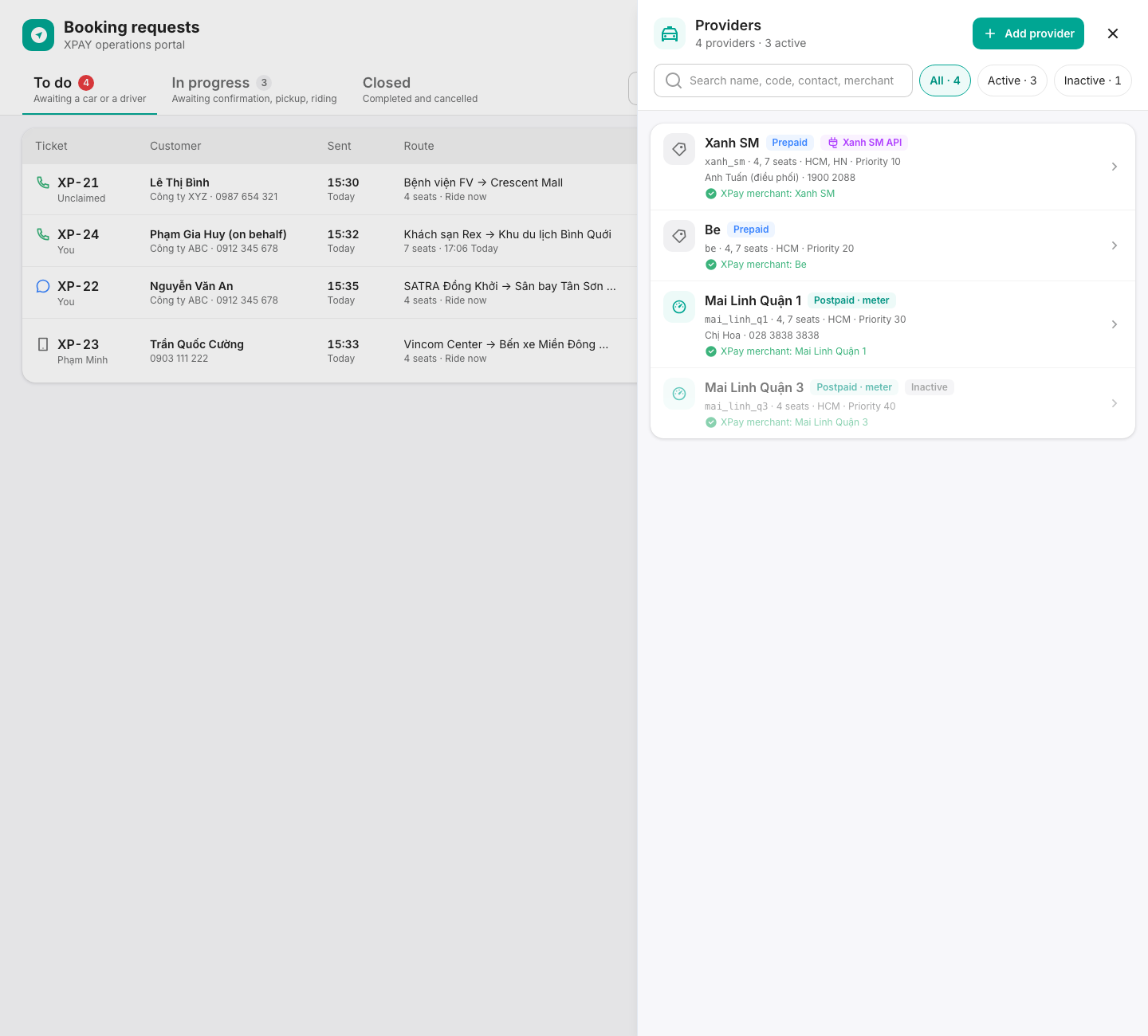Click the Phạm Minh assignee under XP-23

coord(82,360)
